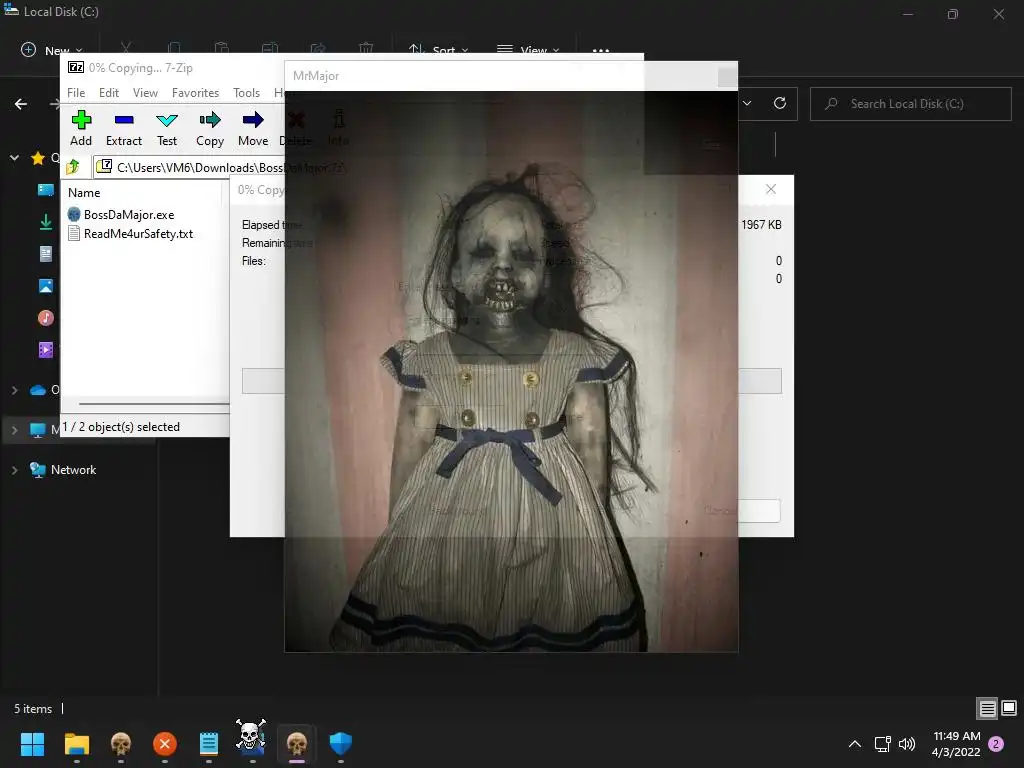The image size is (1024, 768).
Task: Click the first skull icon on taskbar
Action: click(x=121, y=744)
